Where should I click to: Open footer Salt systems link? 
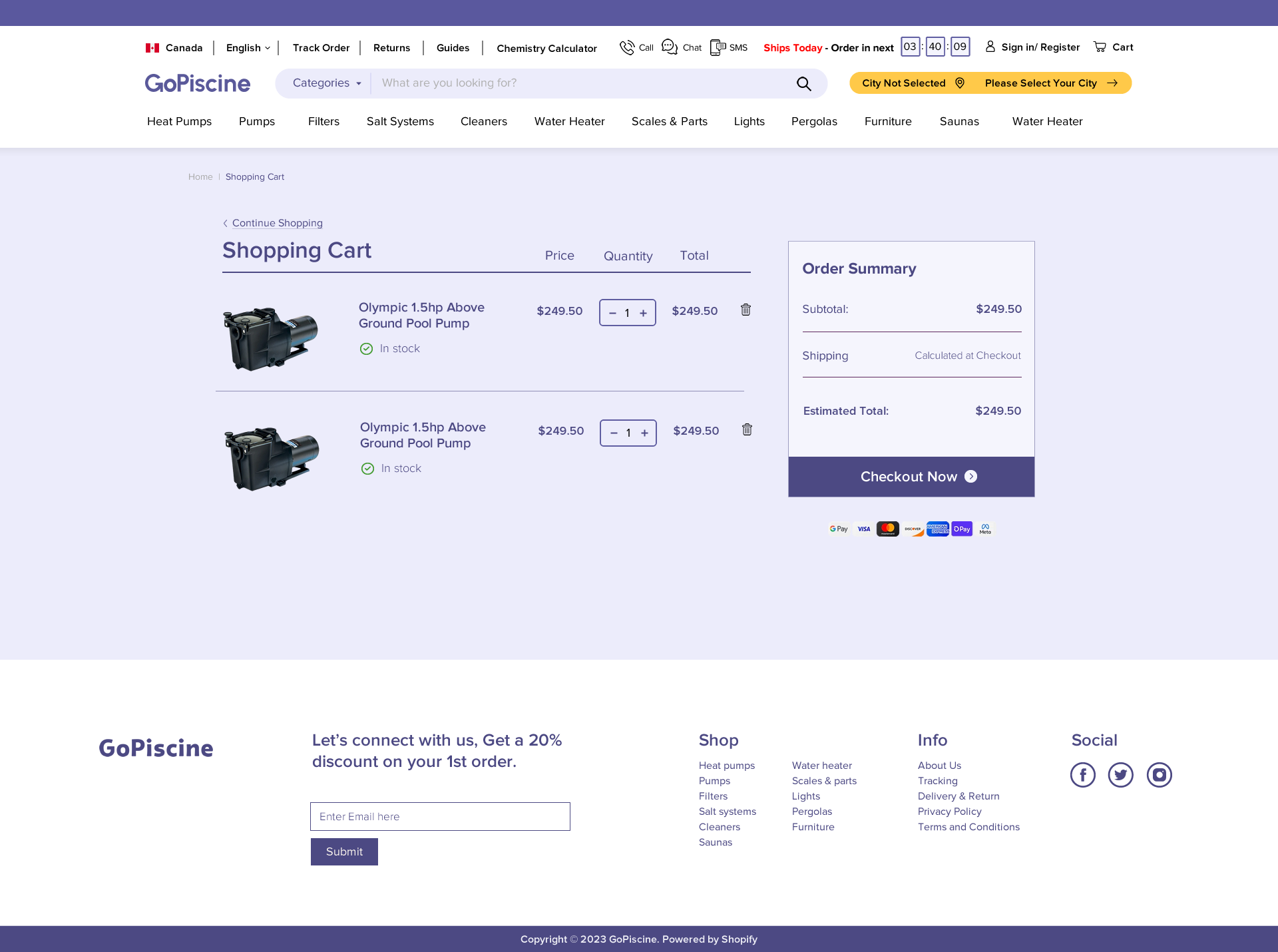[x=728, y=812]
